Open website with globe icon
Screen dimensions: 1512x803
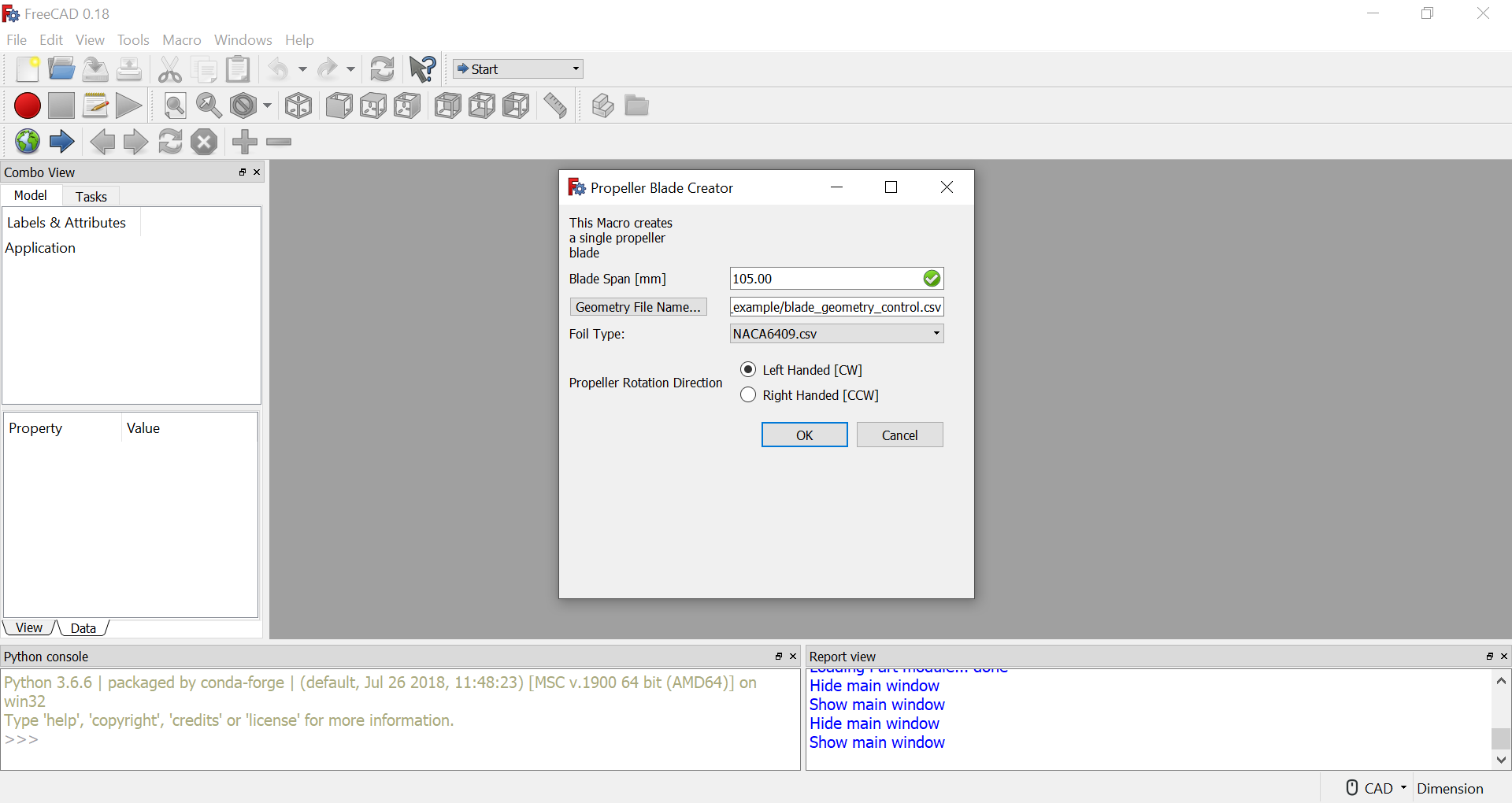pos(28,142)
